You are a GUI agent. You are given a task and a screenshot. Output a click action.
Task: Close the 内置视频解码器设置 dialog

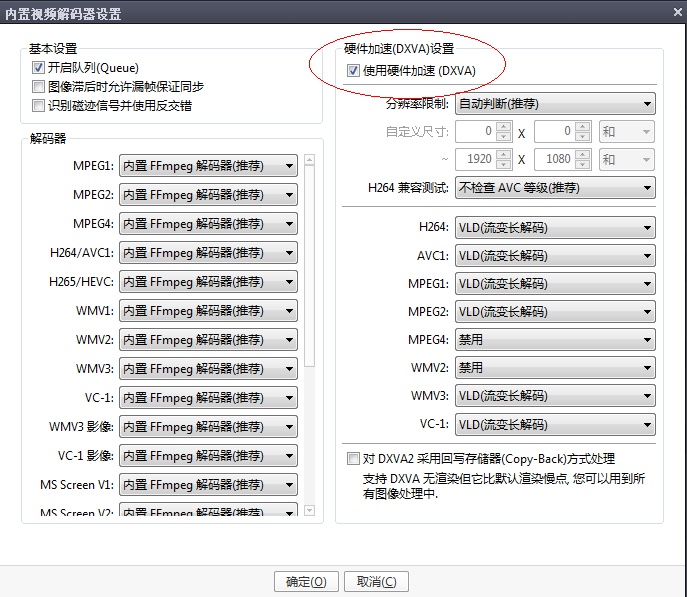coord(677,12)
